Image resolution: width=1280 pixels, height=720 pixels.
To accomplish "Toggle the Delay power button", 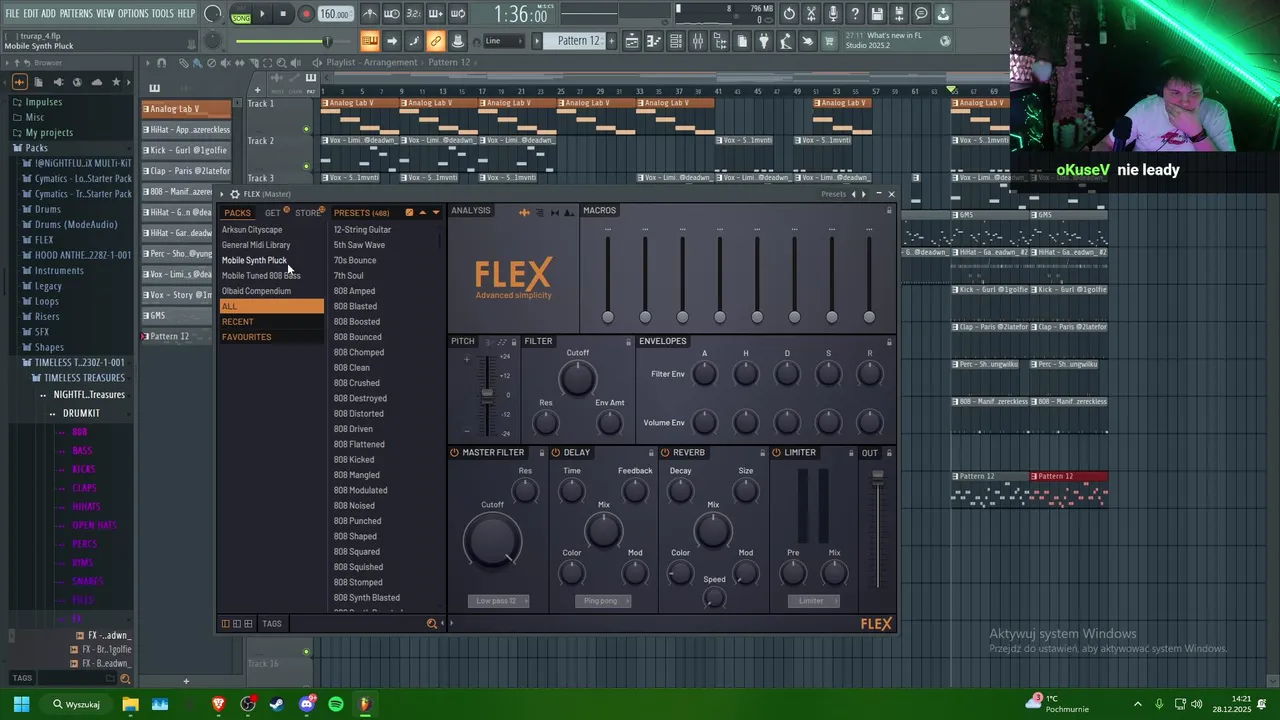I will (556, 453).
